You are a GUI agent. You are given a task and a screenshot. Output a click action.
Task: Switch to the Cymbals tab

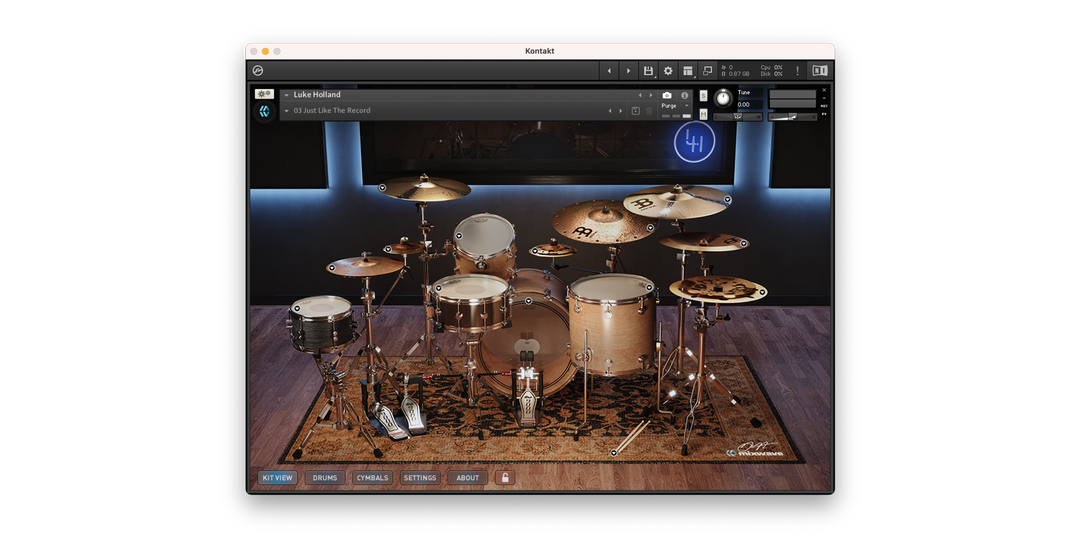coord(373,478)
